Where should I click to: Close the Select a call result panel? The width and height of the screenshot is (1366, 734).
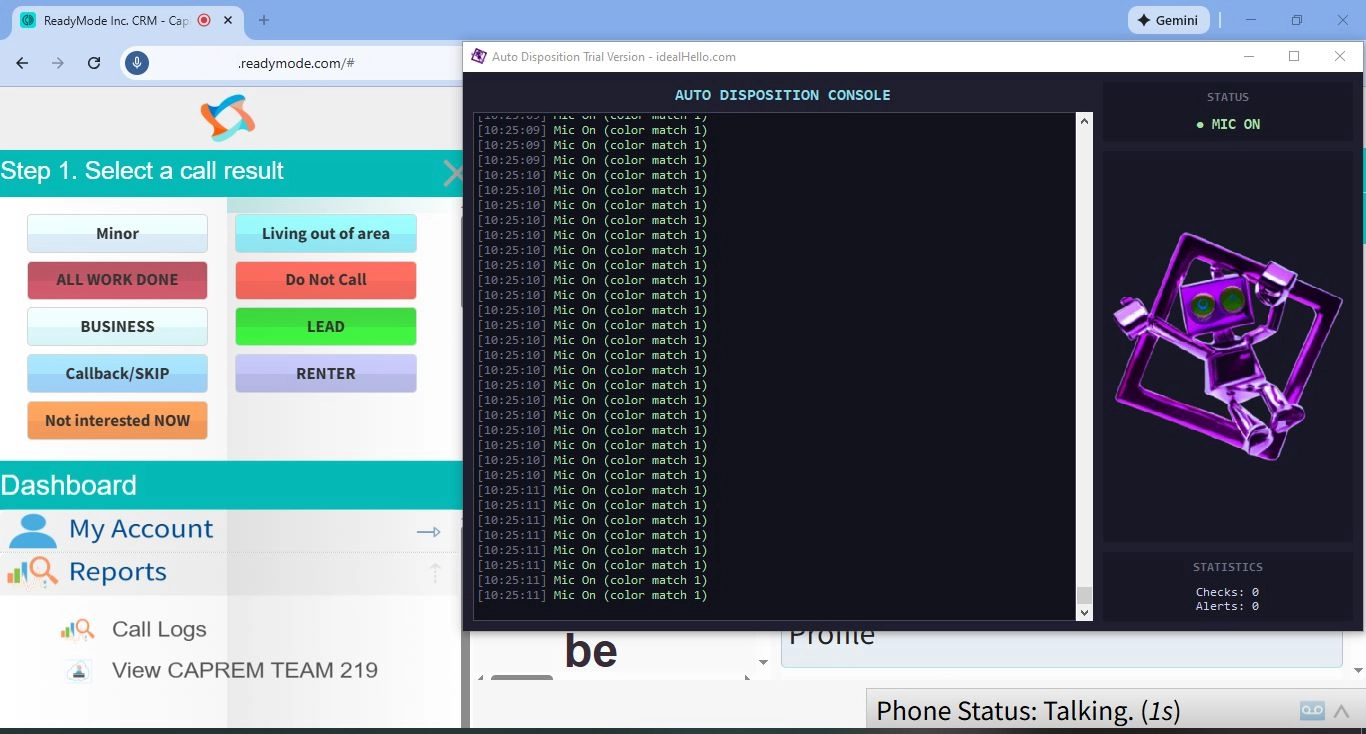[452, 173]
